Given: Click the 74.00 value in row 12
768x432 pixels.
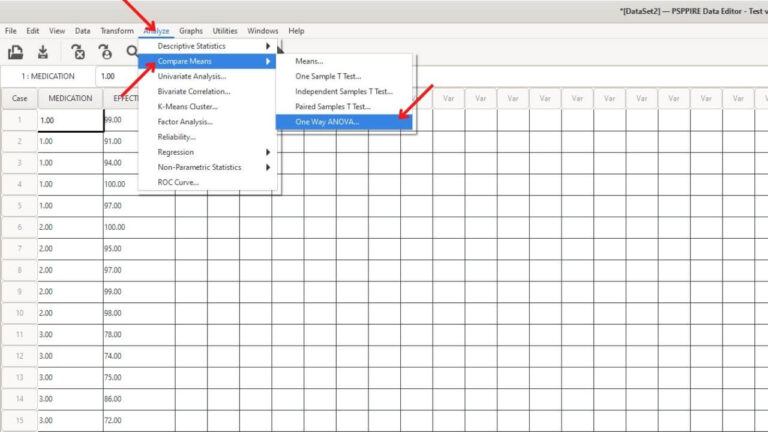Looking at the screenshot, I should (x=113, y=356).
